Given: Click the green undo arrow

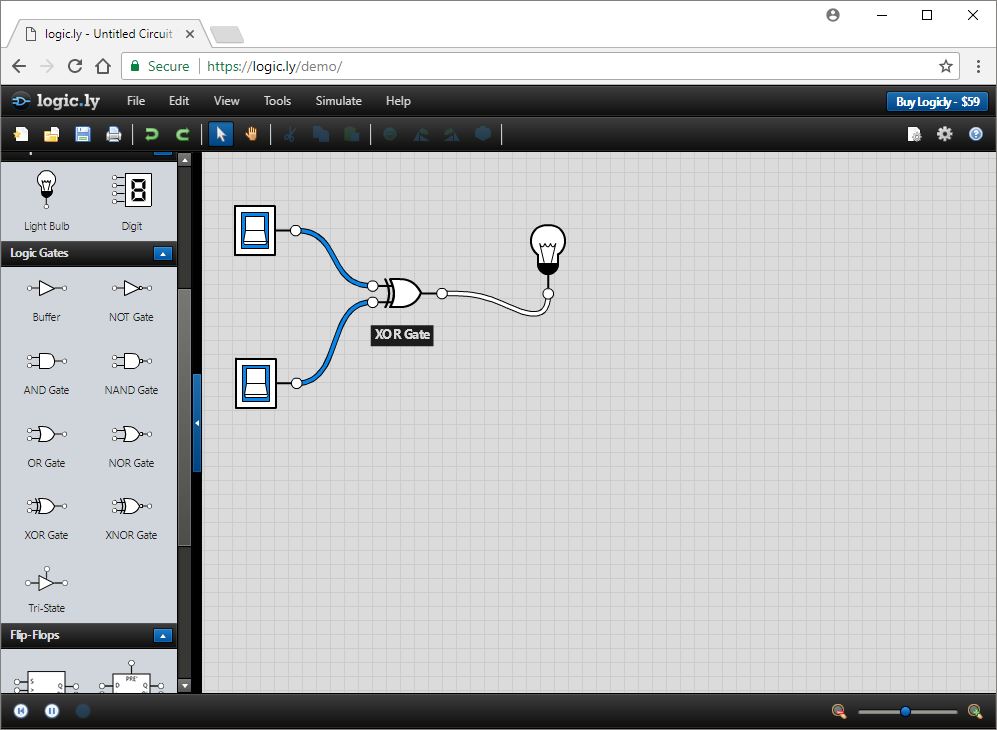Looking at the screenshot, I should point(152,134).
